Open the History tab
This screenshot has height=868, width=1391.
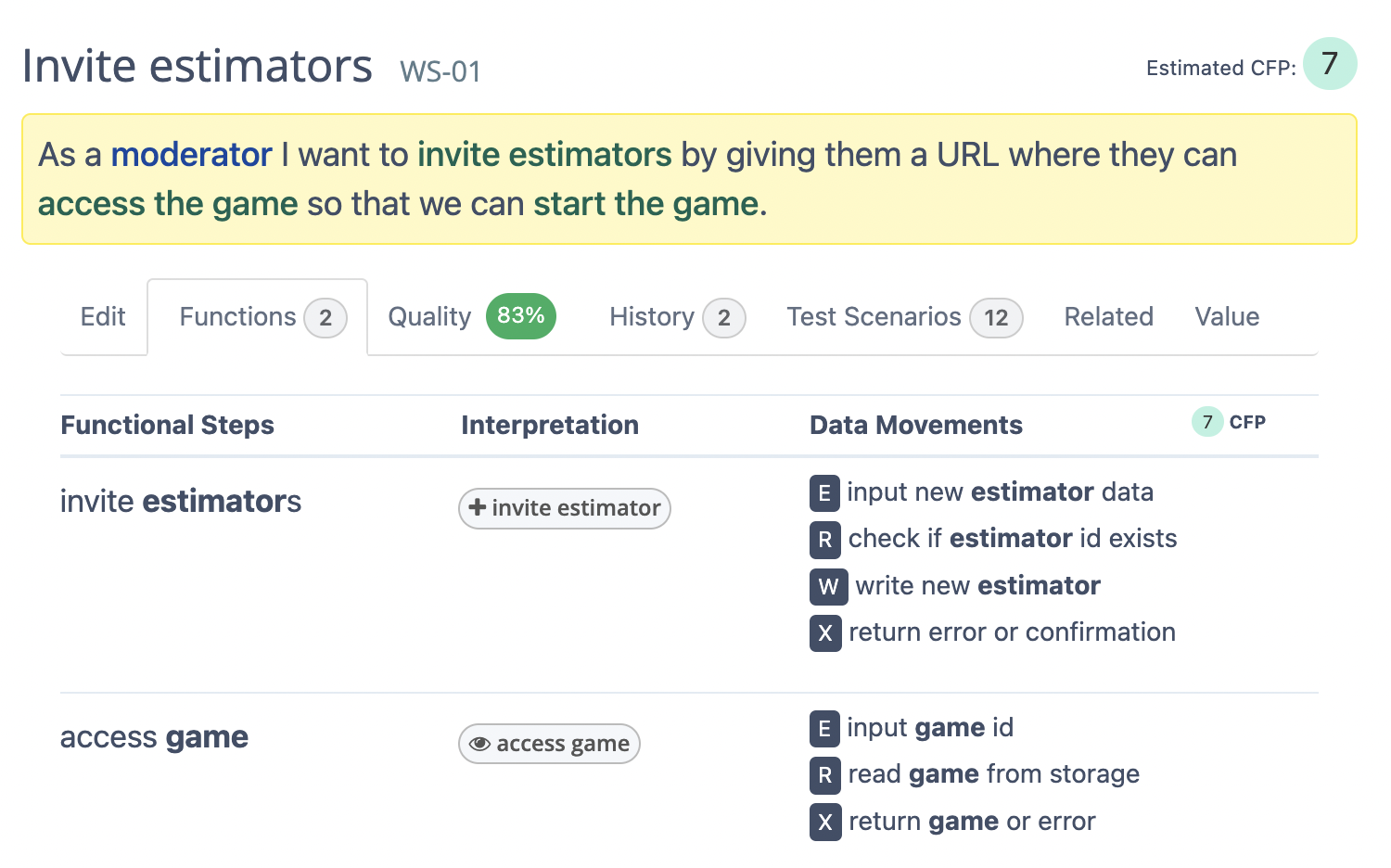[652, 317]
